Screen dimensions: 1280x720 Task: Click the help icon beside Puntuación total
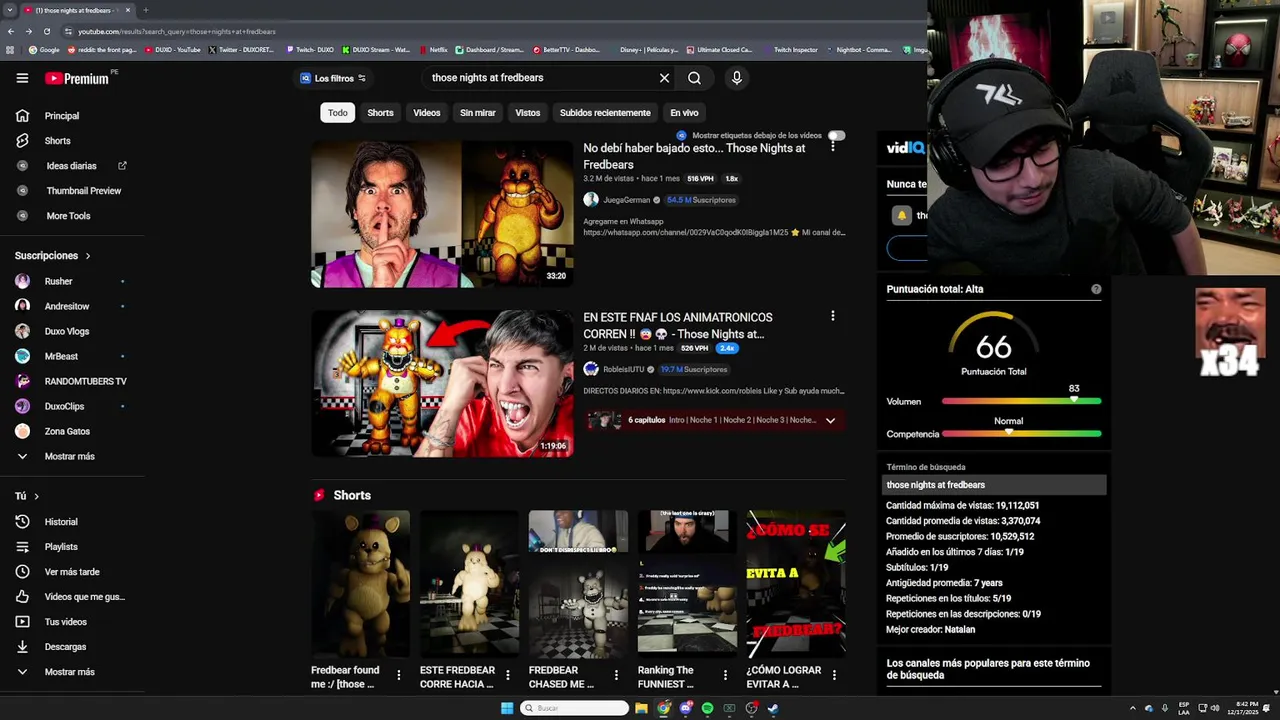tap(1096, 289)
